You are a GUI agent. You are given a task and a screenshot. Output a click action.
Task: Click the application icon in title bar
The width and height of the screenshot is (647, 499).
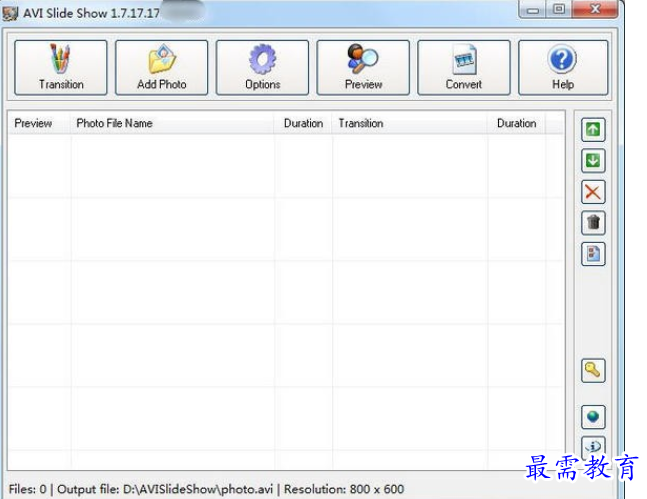click(10, 13)
